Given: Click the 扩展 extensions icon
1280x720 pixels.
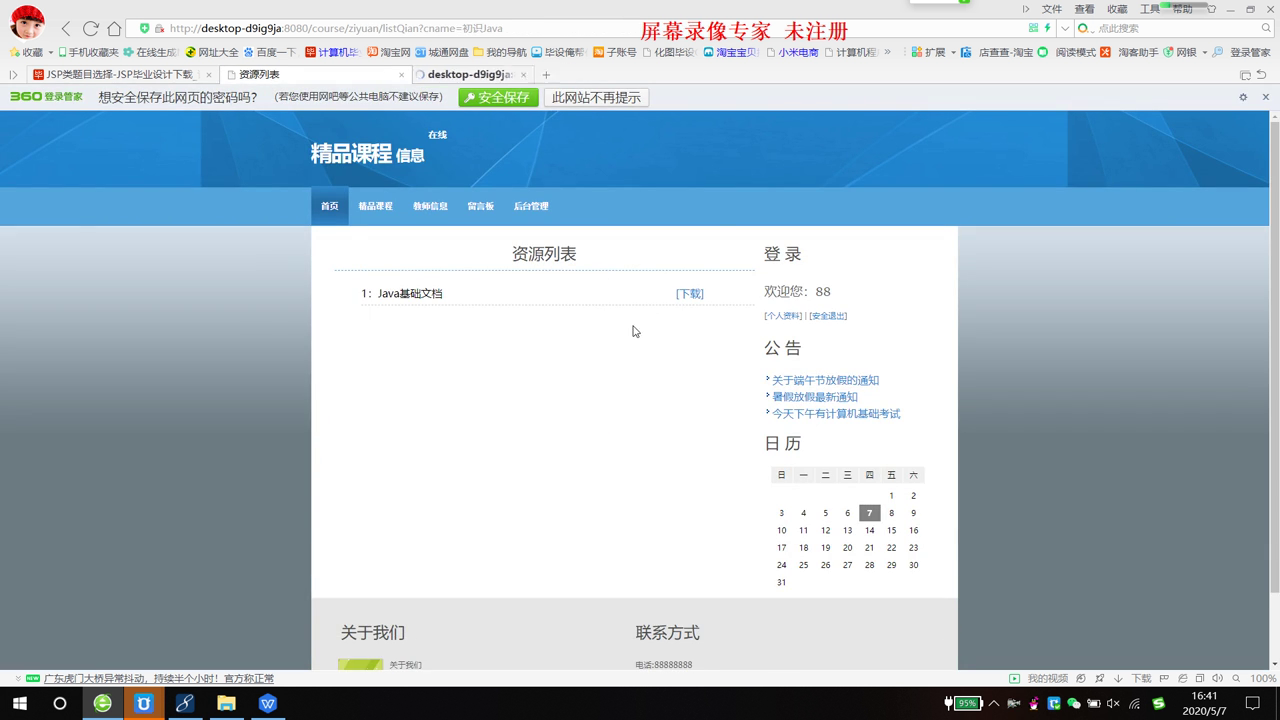Looking at the screenshot, I should pos(929,52).
